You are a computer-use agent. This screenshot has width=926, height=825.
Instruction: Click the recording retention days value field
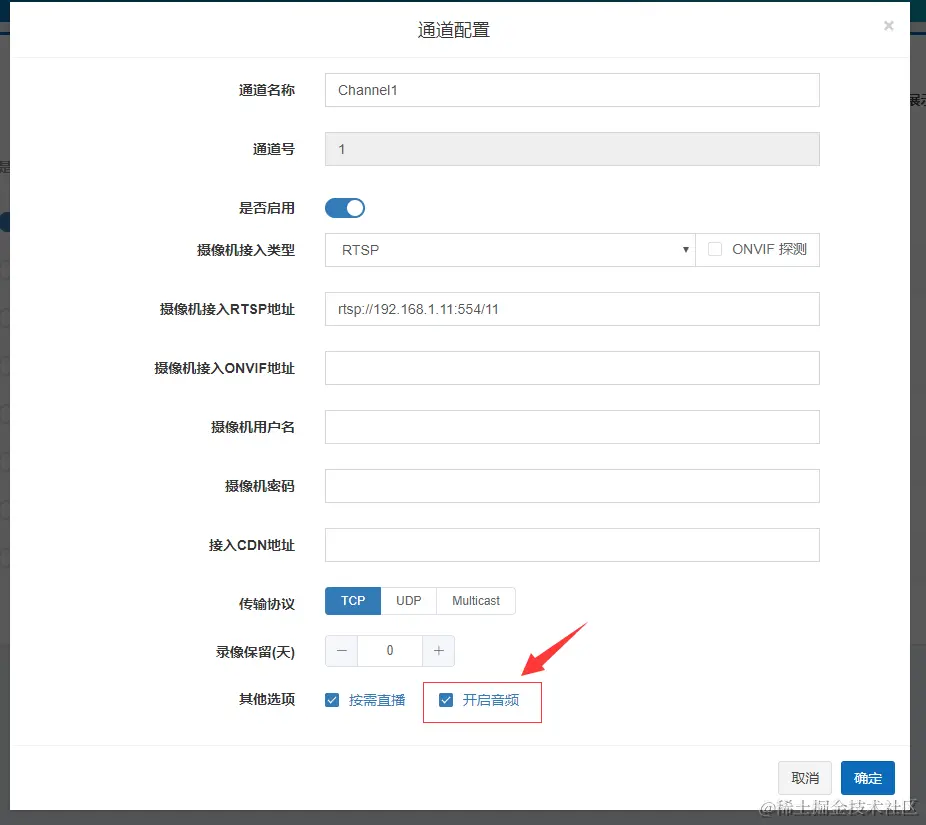(x=390, y=650)
